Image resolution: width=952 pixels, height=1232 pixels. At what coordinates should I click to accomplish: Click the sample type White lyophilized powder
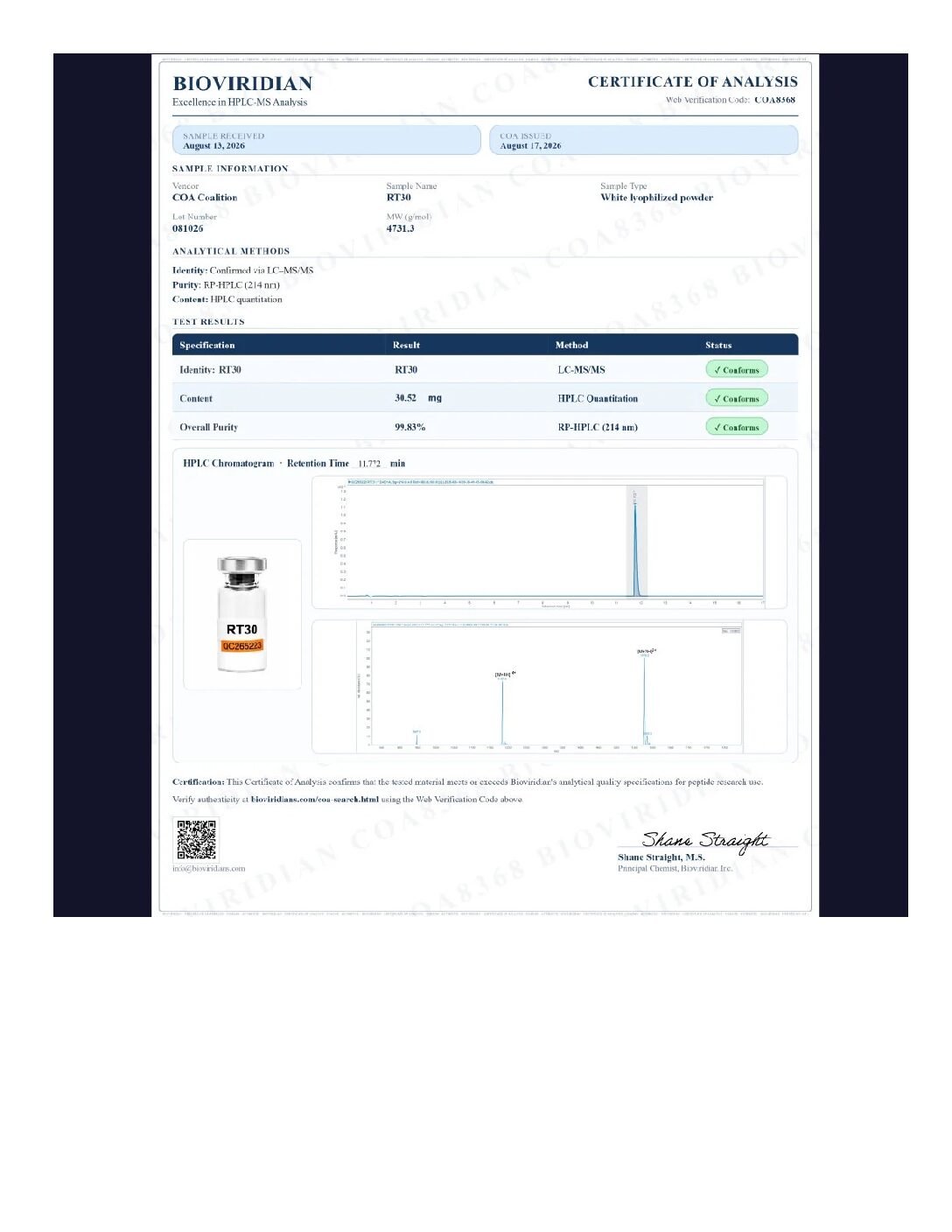tap(657, 198)
